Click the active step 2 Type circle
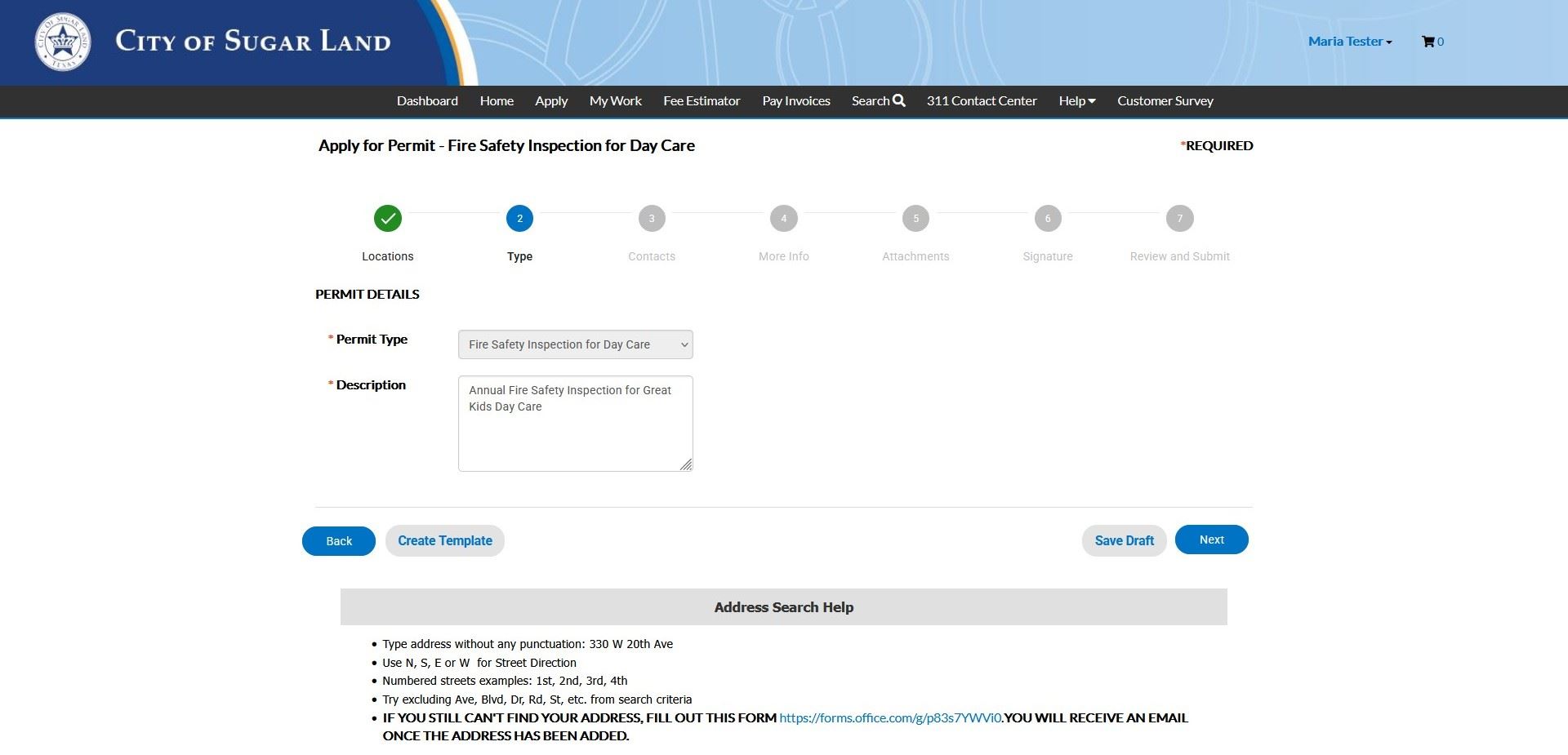1568x755 pixels. point(519,218)
